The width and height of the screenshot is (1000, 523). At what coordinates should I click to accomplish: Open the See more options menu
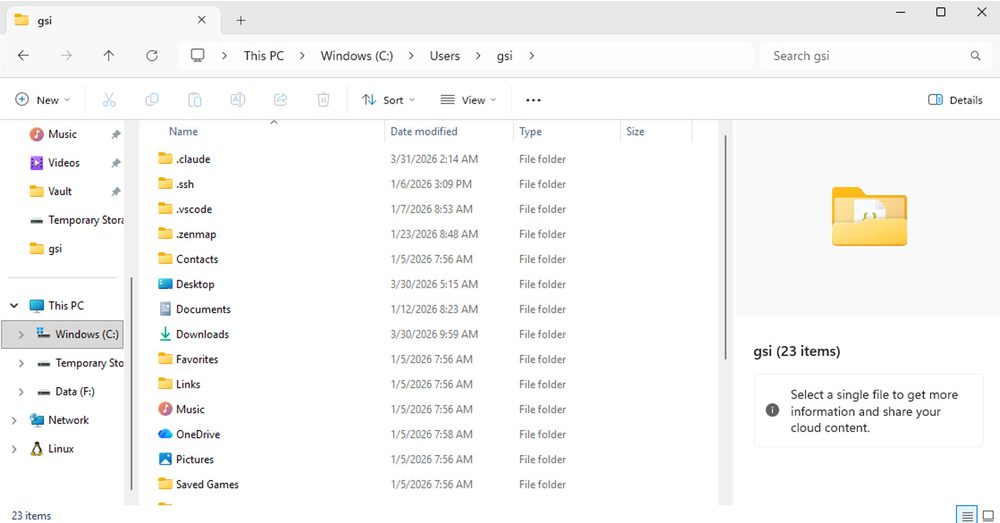tap(533, 100)
